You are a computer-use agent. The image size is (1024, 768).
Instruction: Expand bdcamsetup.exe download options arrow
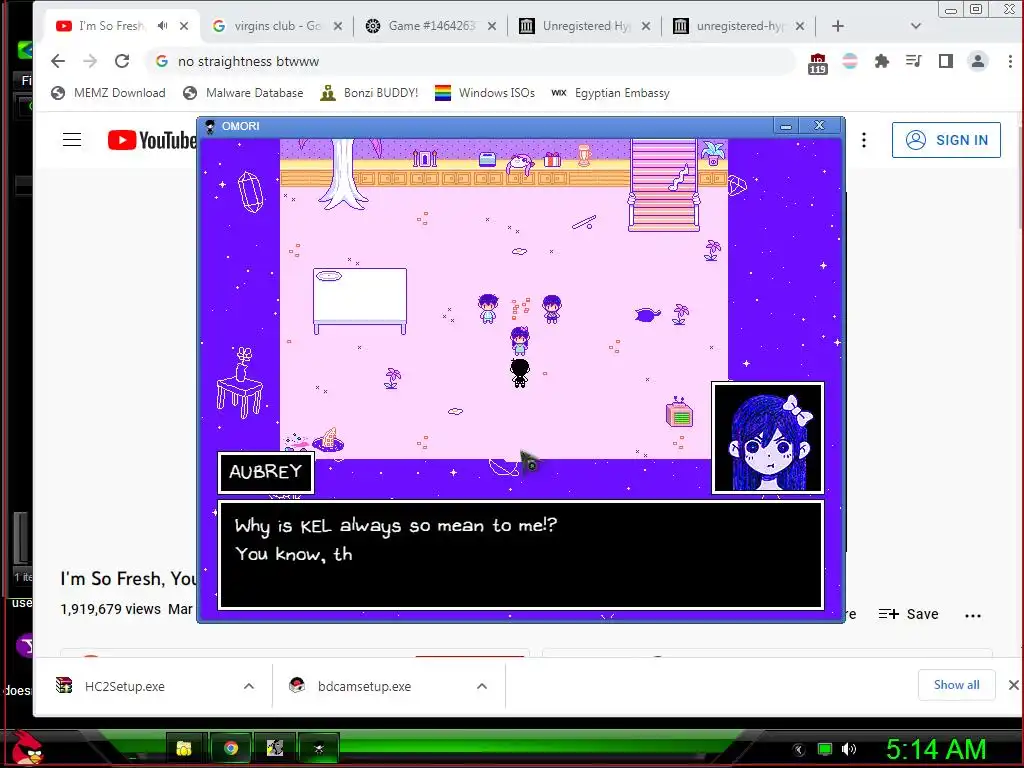[x=482, y=686]
